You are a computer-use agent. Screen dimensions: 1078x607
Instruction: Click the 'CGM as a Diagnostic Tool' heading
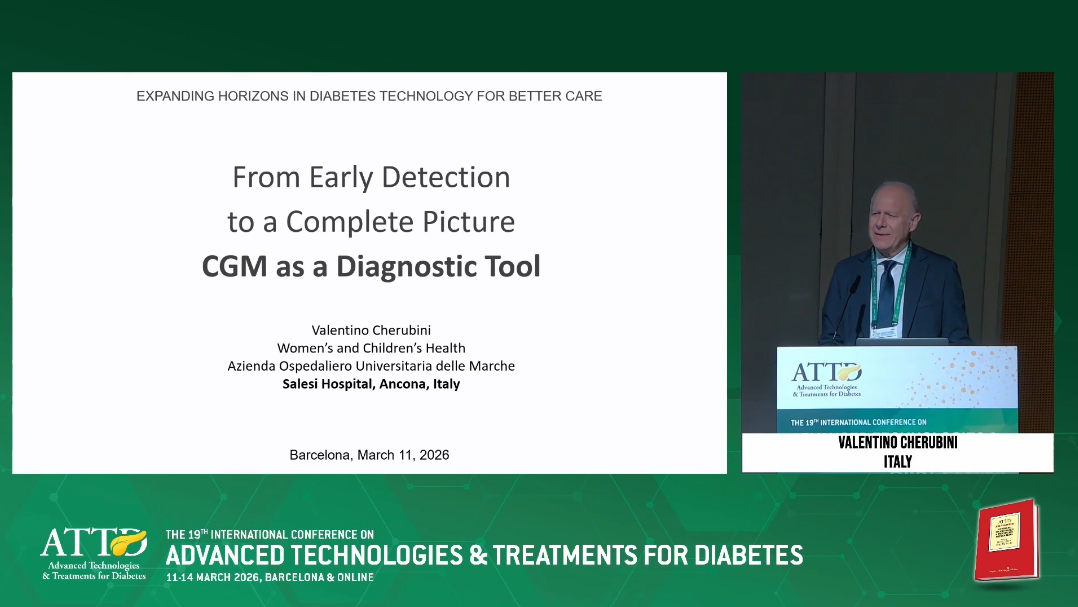pyautogui.click(x=371, y=267)
